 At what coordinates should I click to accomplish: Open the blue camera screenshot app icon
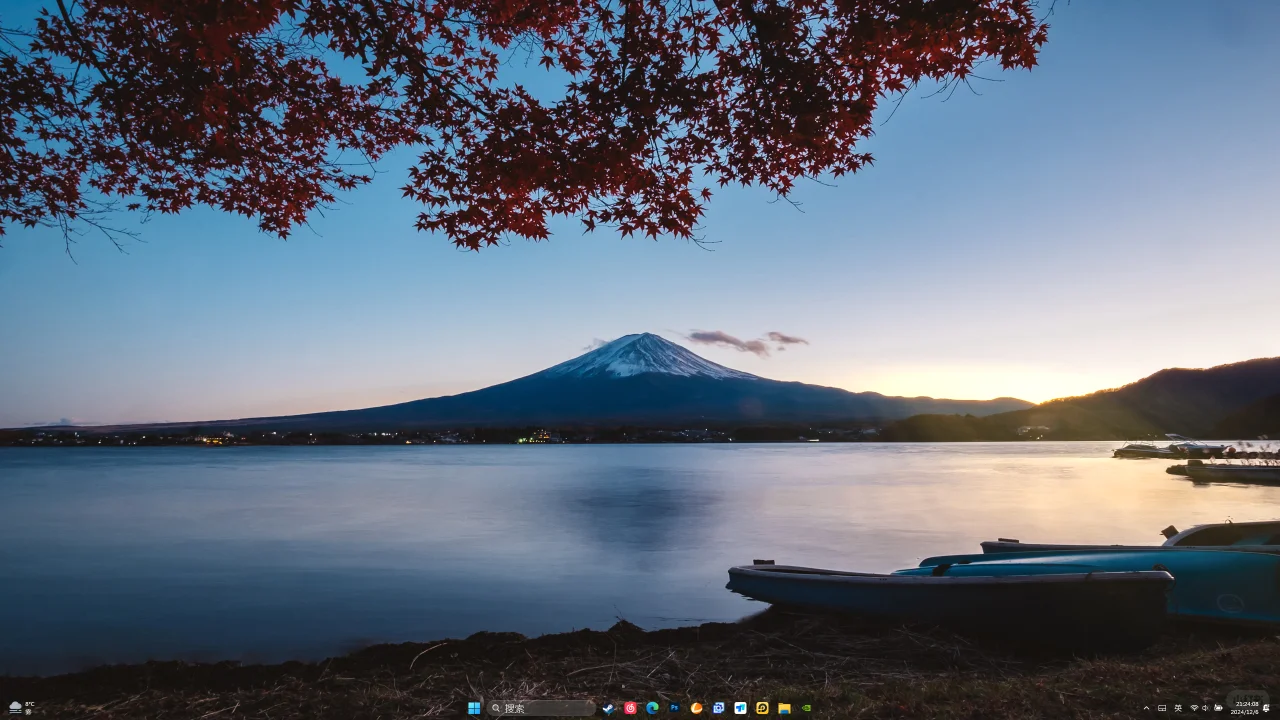tap(718, 708)
